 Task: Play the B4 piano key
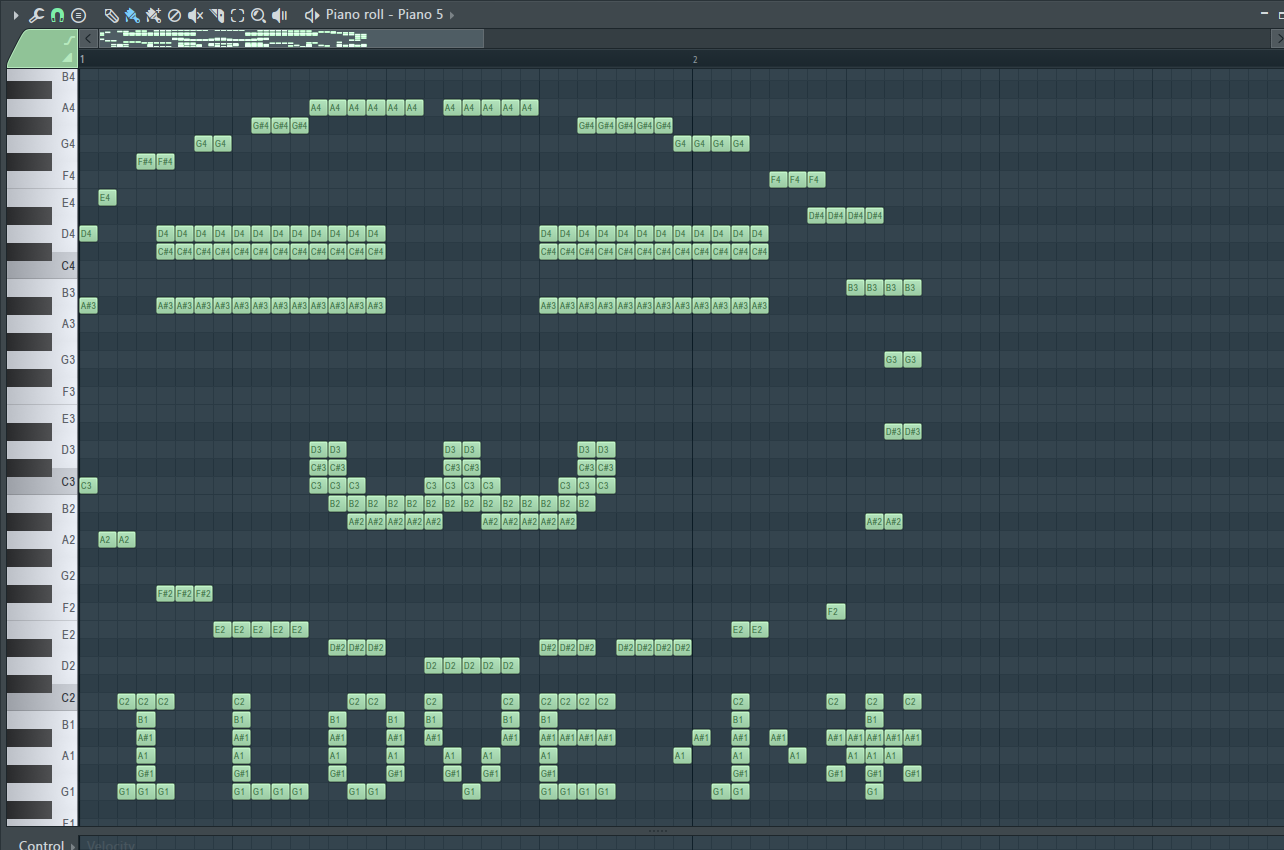point(42,75)
